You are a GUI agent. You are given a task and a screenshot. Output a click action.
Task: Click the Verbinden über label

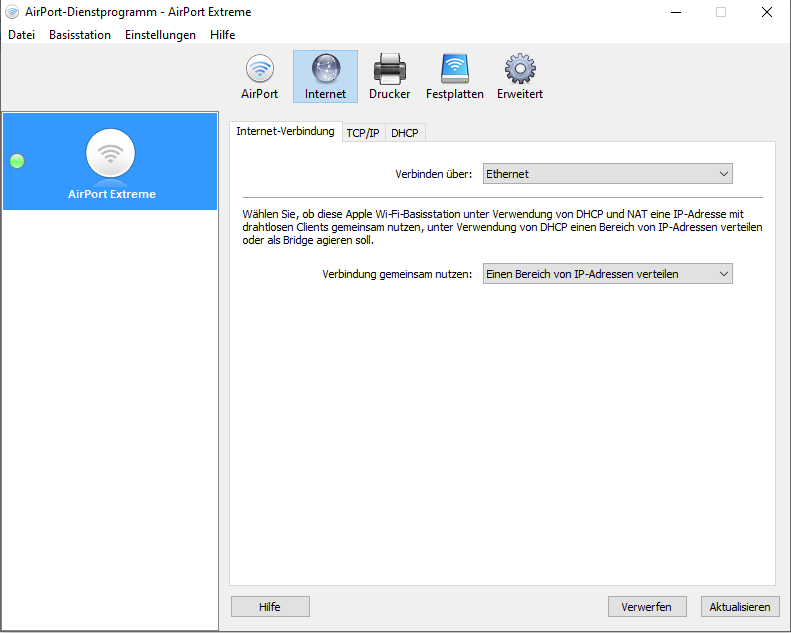[x=433, y=174]
